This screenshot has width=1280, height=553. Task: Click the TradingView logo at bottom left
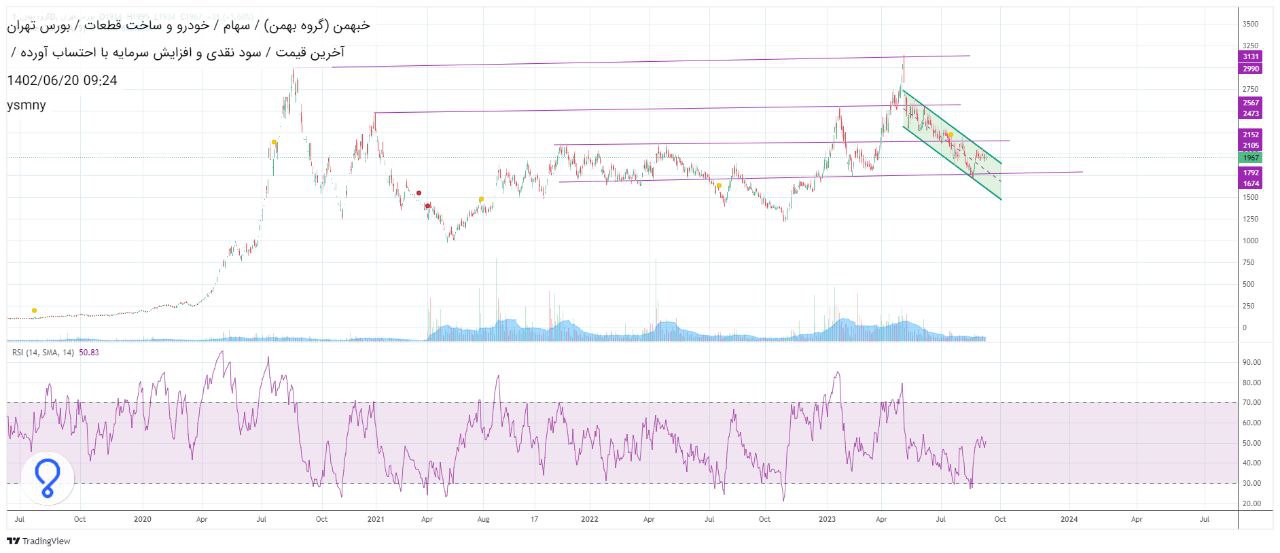[34, 541]
